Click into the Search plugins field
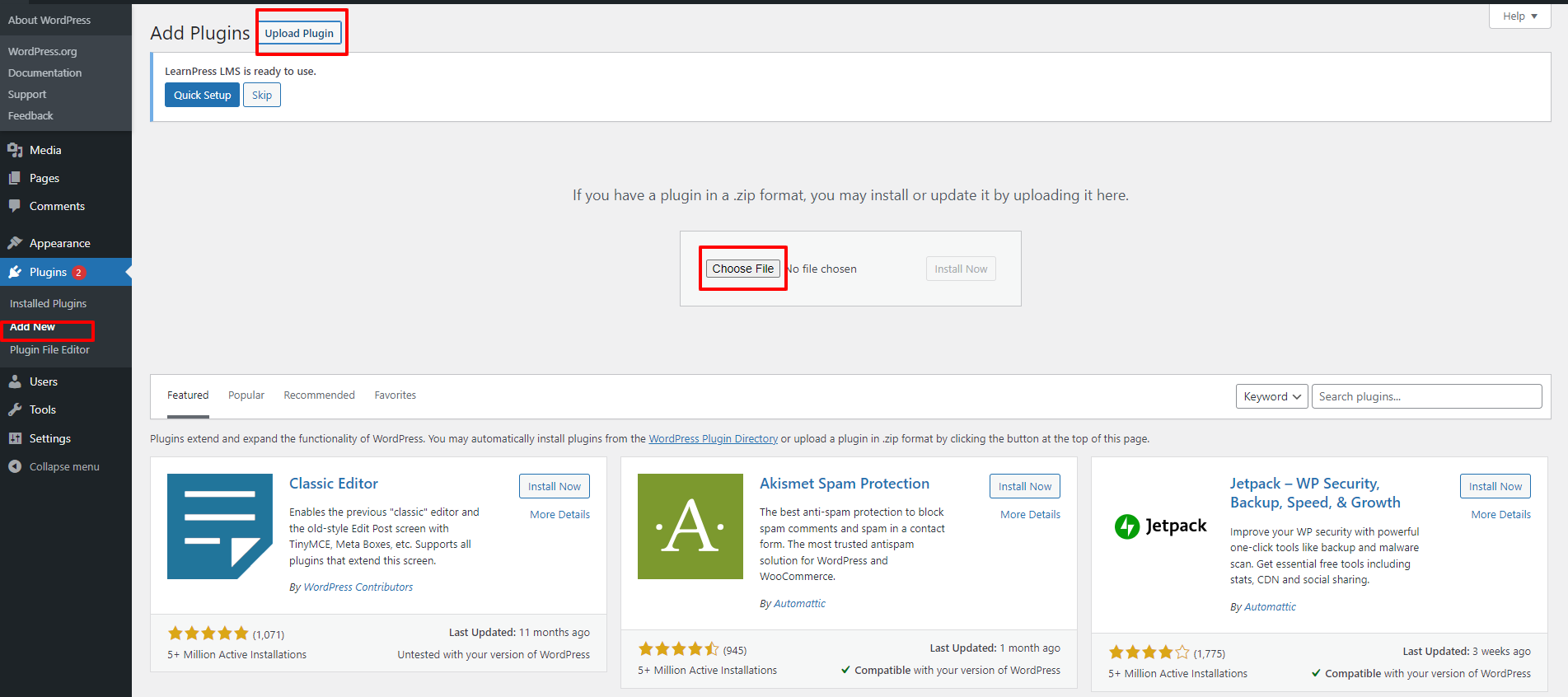Viewport: 1568px width, 697px height. click(1426, 396)
